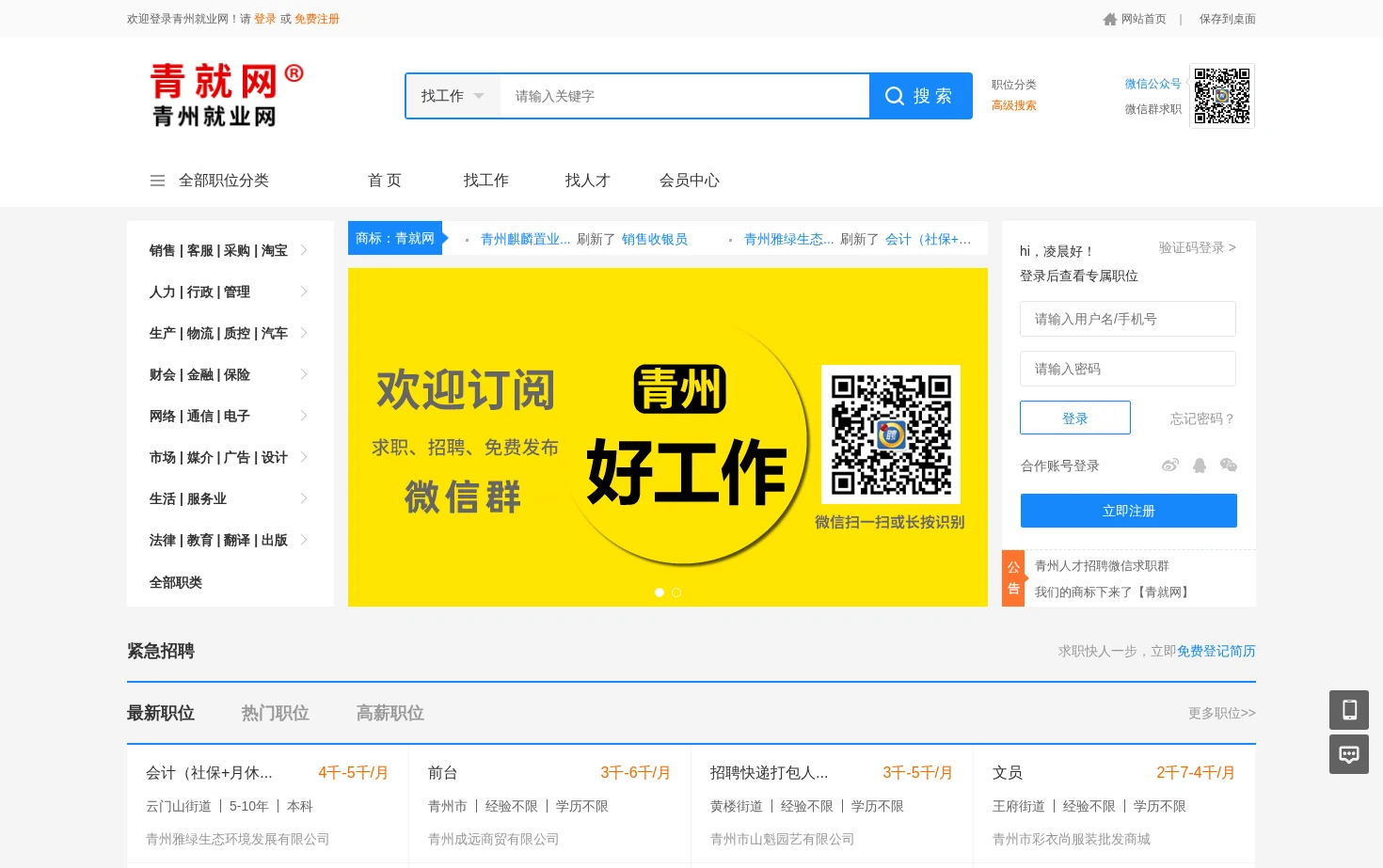The height and width of the screenshot is (868, 1383).
Task: Open 免费登记简历 link
Action: click(x=1216, y=651)
